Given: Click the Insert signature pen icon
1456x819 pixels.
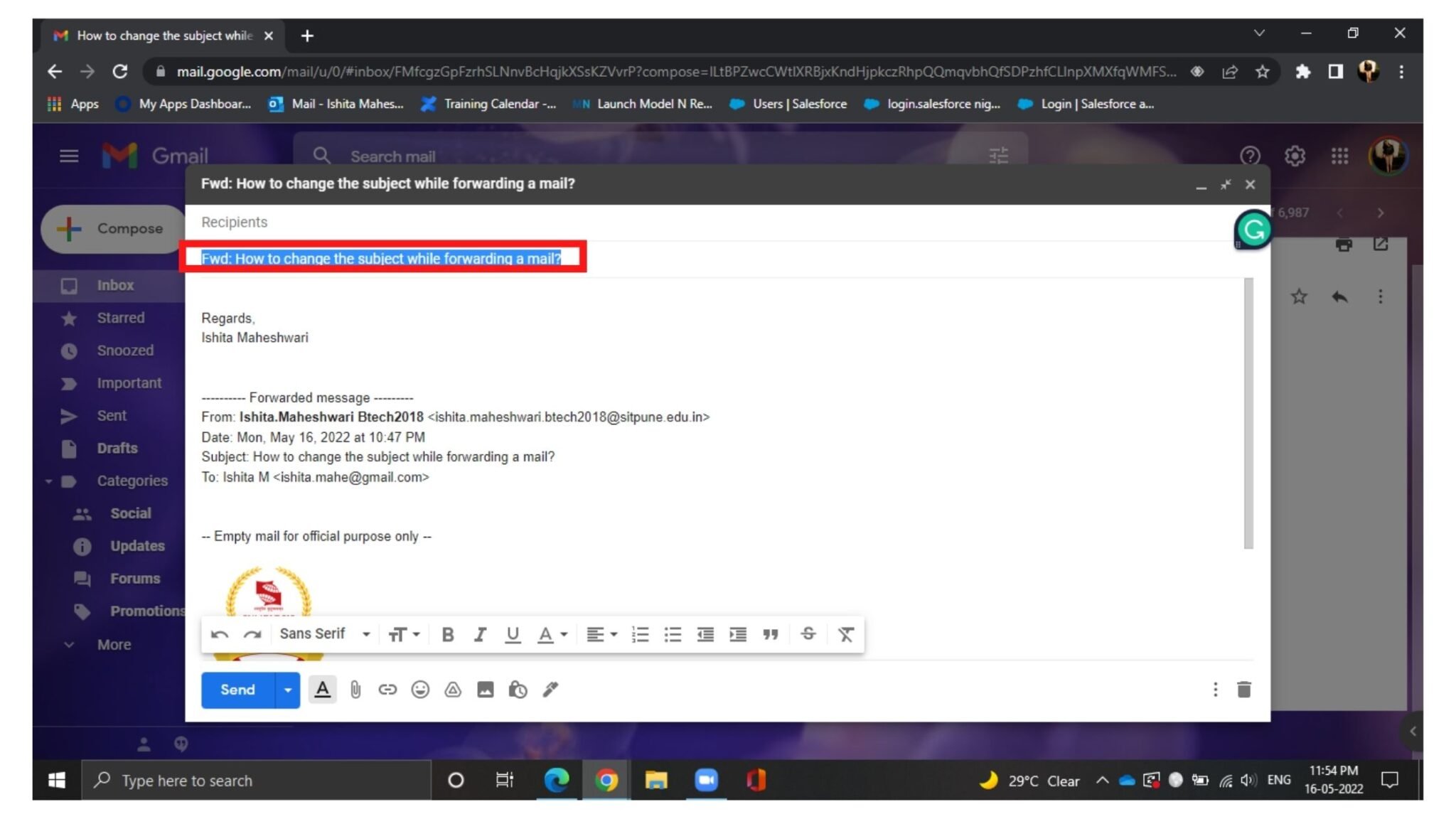Looking at the screenshot, I should coord(550,690).
